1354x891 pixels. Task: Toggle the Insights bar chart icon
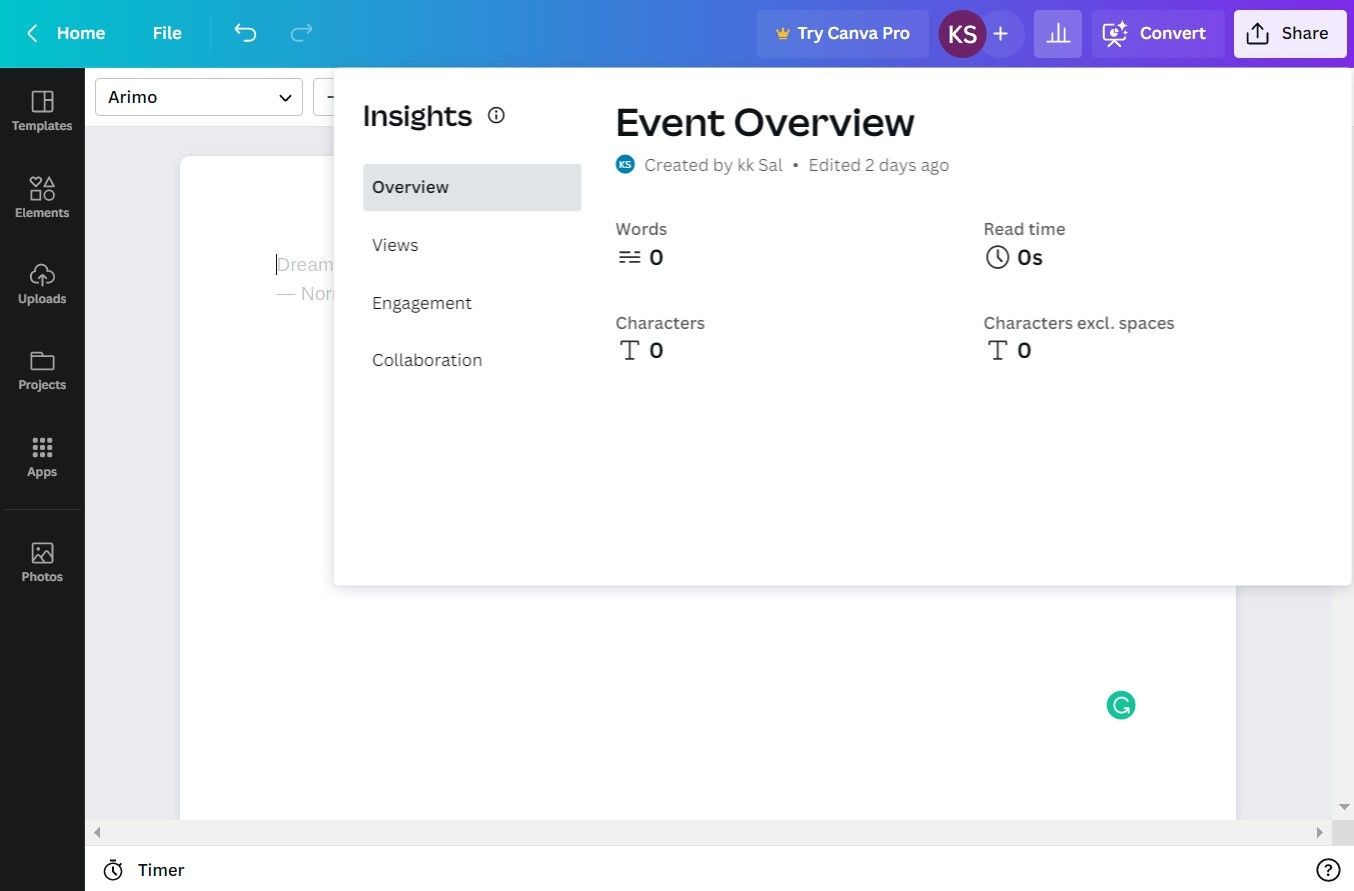pyautogui.click(x=1058, y=34)
